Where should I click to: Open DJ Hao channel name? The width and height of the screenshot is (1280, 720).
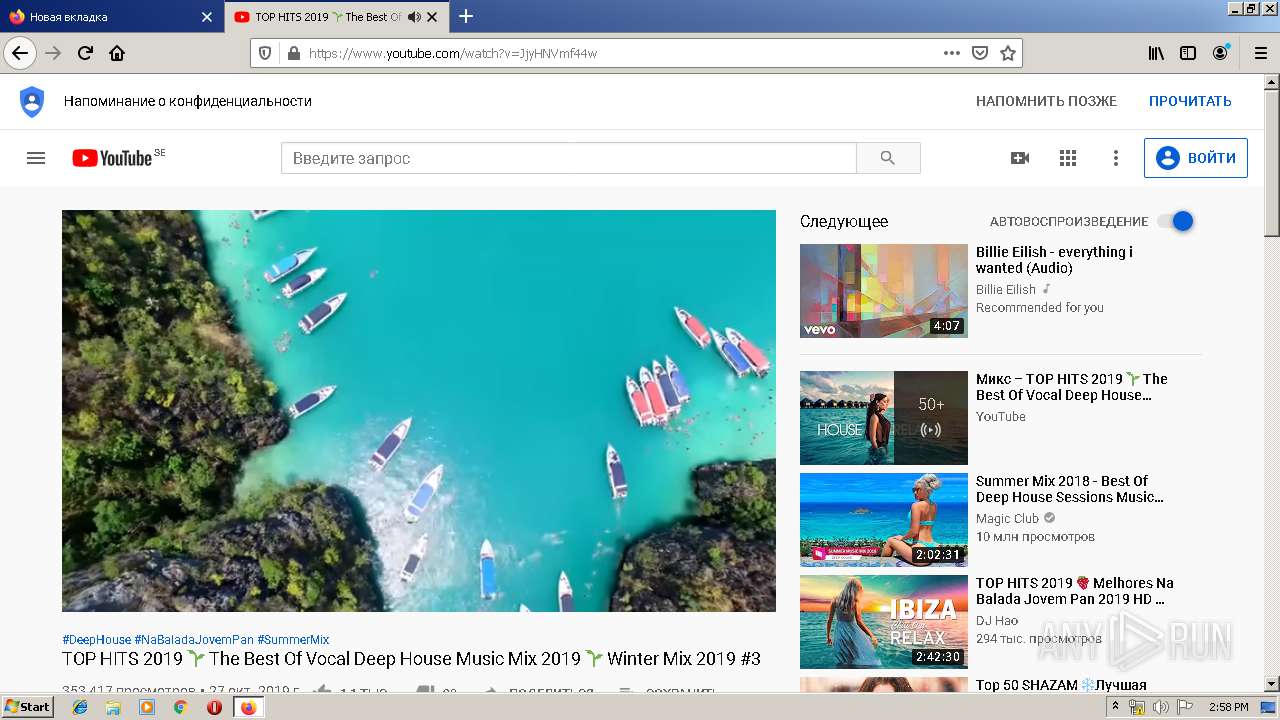coord(997,621)
